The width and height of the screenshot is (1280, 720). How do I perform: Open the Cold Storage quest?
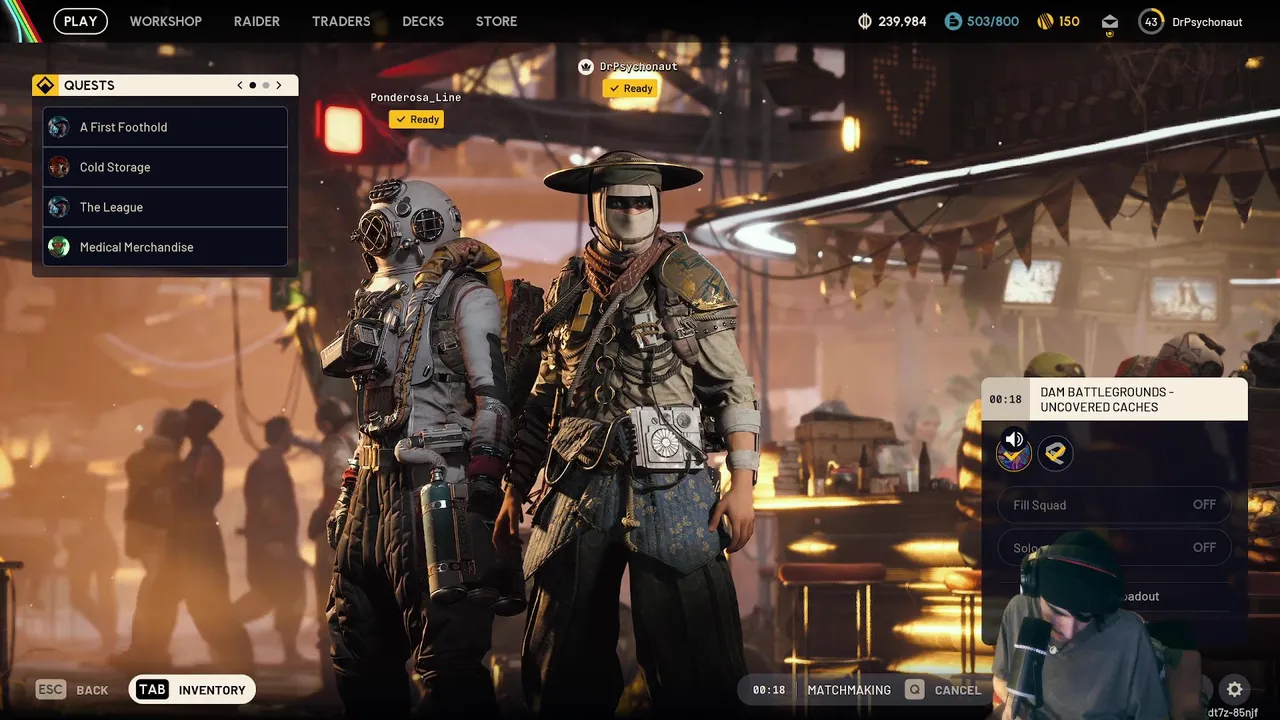(165, 167)
